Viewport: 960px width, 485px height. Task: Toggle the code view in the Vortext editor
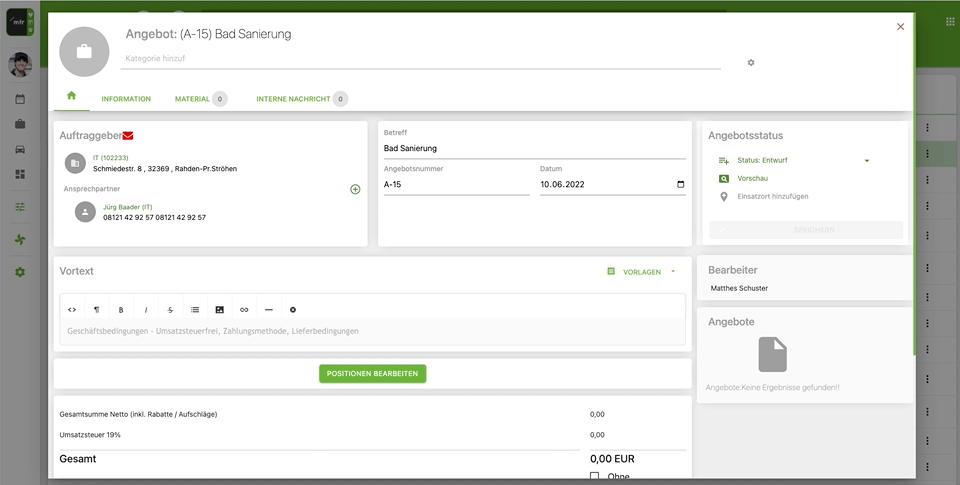point(72,310)
